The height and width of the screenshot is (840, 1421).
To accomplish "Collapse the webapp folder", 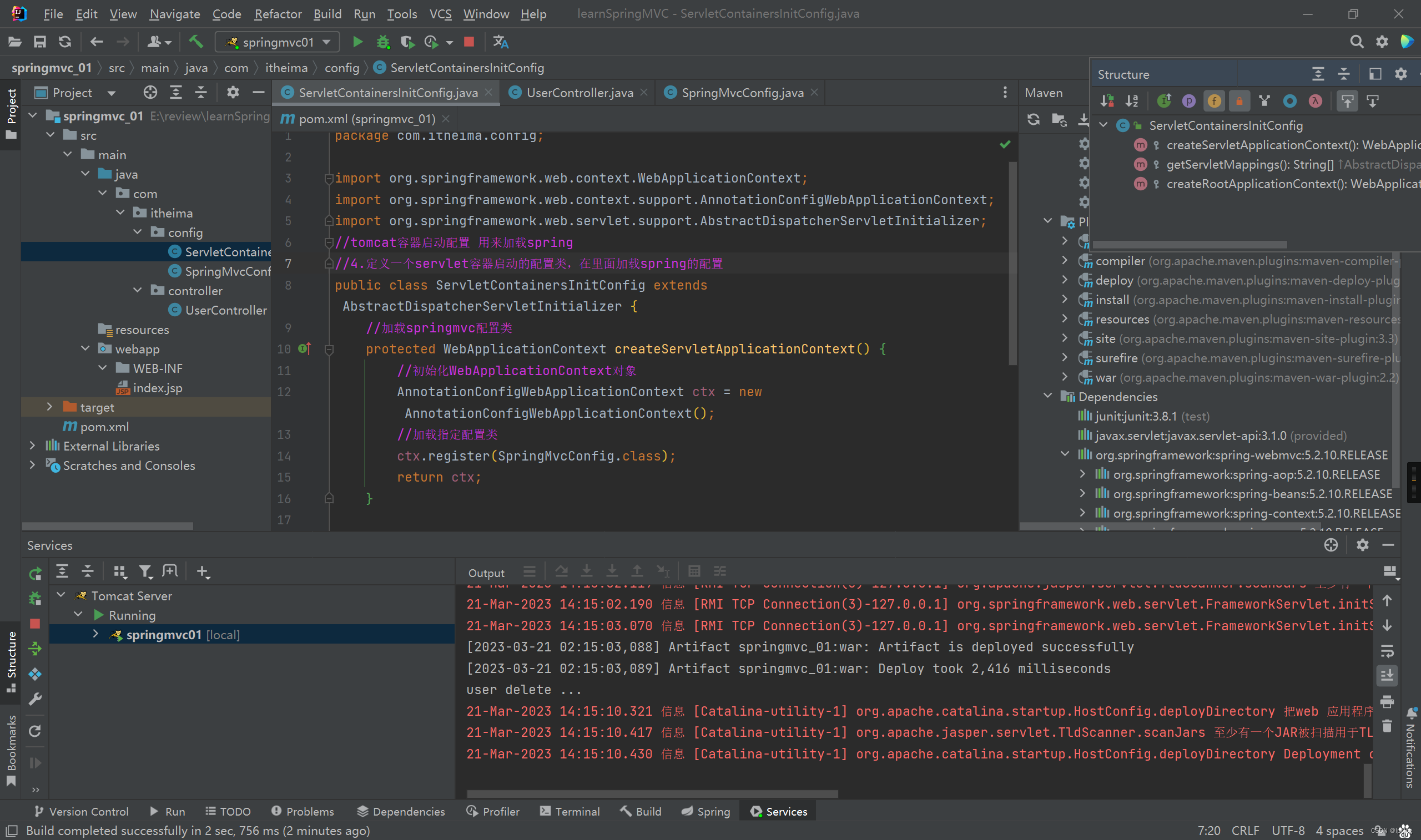I will pyautogui.click(x=85, y=348).
